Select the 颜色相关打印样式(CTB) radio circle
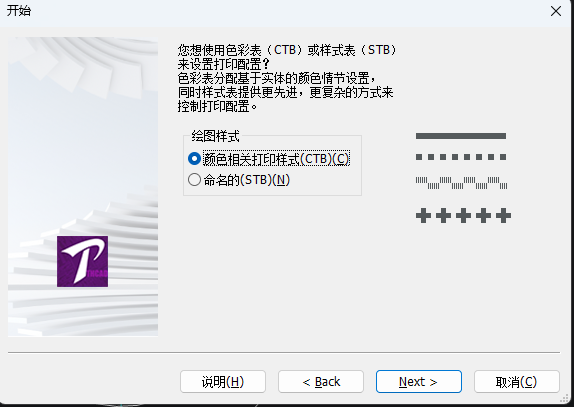Viewport: 574px width, 407px height. 194,158
